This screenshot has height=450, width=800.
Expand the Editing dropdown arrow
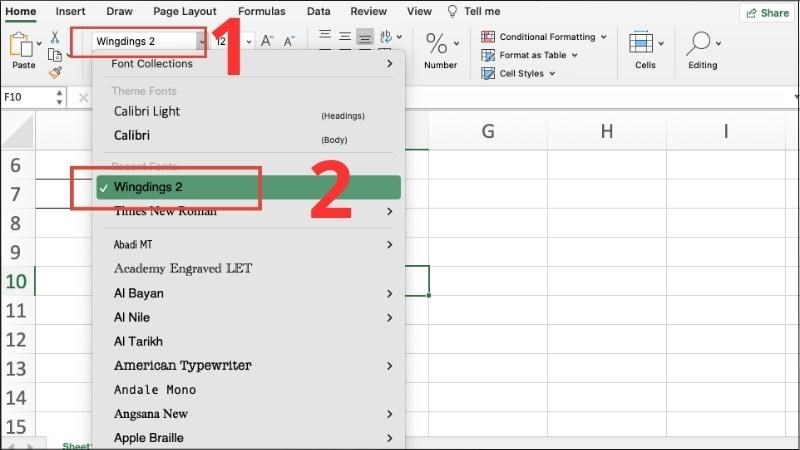tap(718, 43)
